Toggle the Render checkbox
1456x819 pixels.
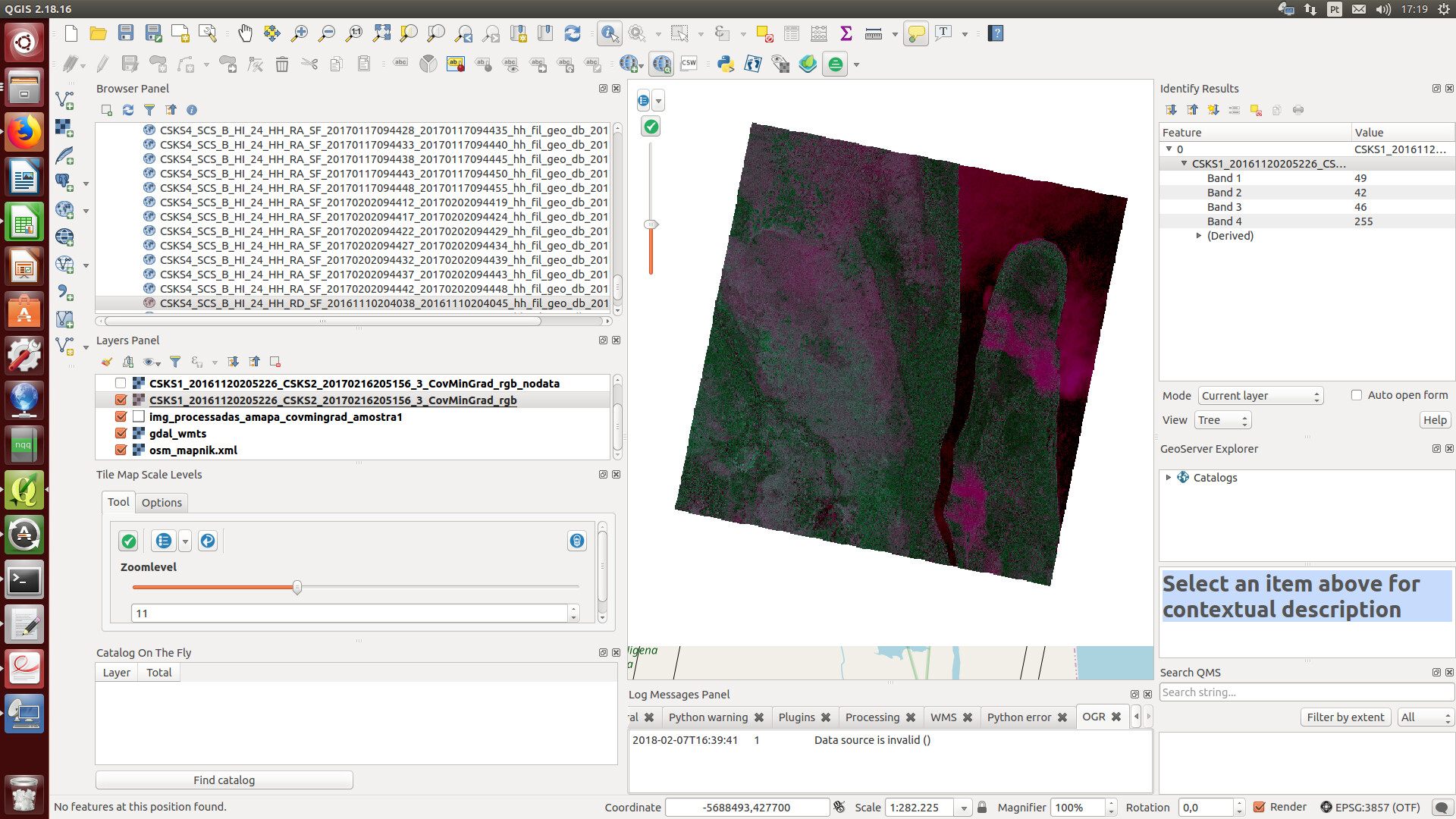pyautogui.click(x=1260, y=807)
